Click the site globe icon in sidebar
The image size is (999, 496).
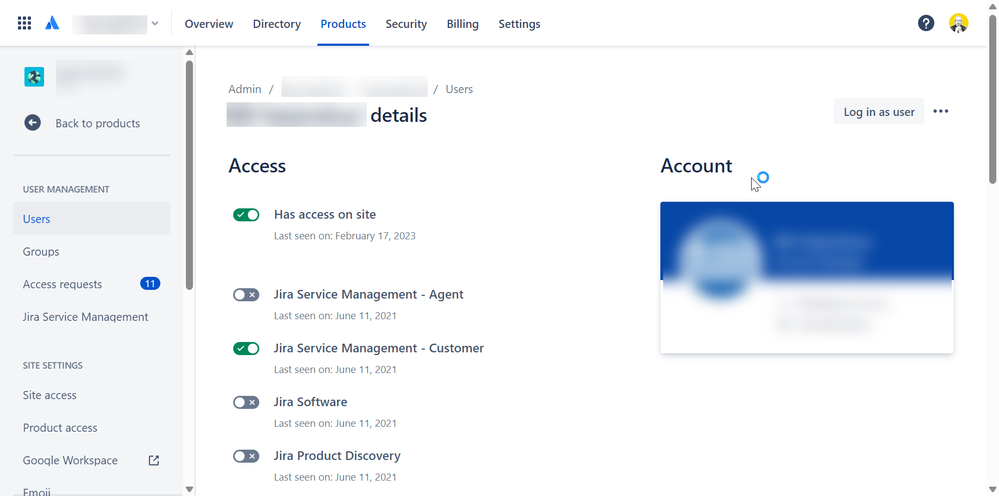pos(34,77)
